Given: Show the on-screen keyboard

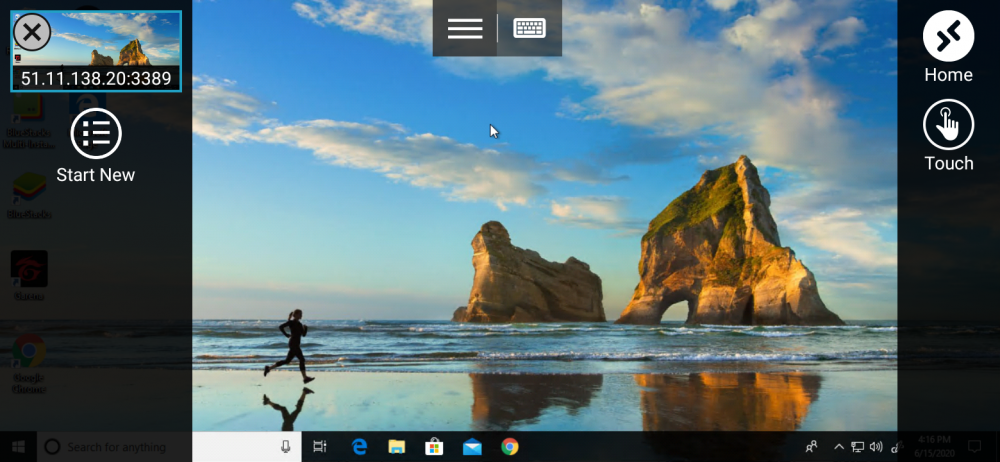Looking at the screenshot, I should tap(530, 28).
